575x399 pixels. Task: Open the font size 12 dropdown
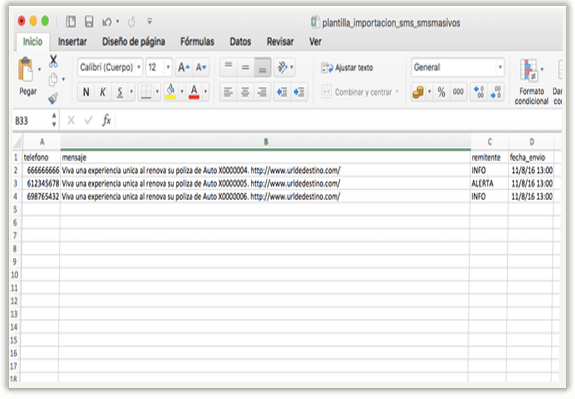pyautogui.click(x=168, y=67)
